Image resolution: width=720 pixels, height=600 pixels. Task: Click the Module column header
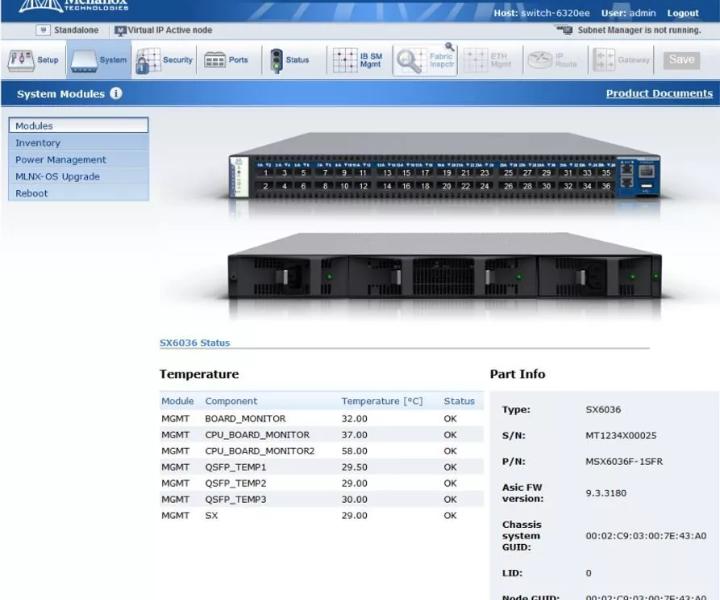[x=177, y=401]
